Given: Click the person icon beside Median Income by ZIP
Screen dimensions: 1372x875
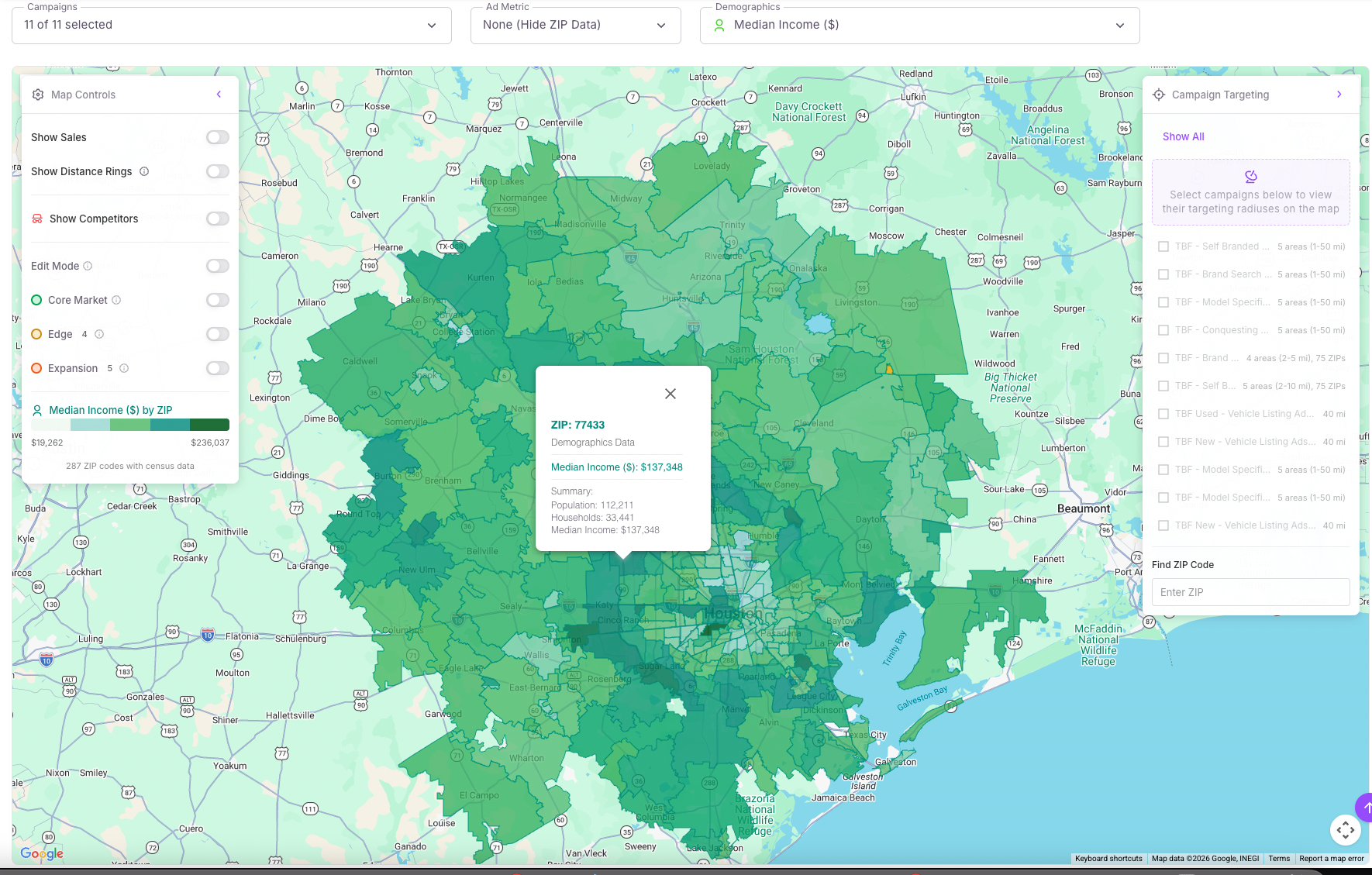Looking at the screenshot, I should point(37,410).
